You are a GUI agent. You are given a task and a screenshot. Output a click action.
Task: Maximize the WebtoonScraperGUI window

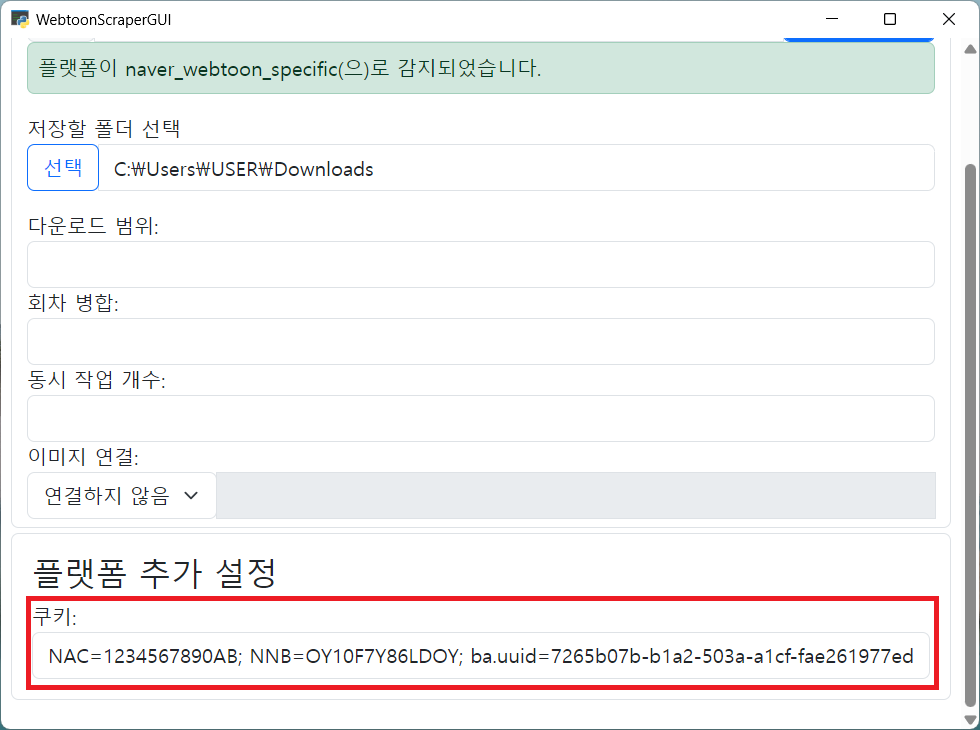890,19
